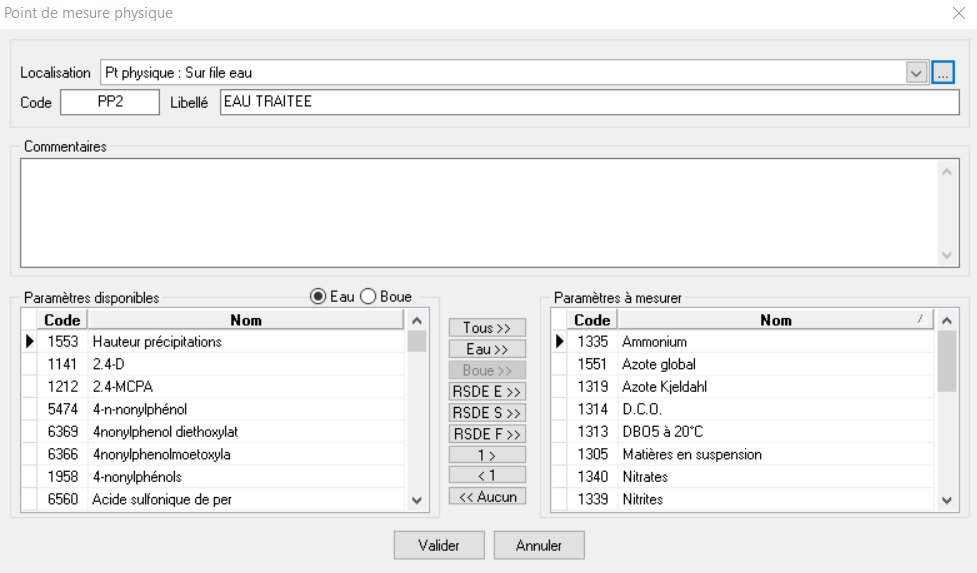Select the Boue radio button
Image resolution: width=977 pixels, height=573 pixels.
tap(367, 297)
